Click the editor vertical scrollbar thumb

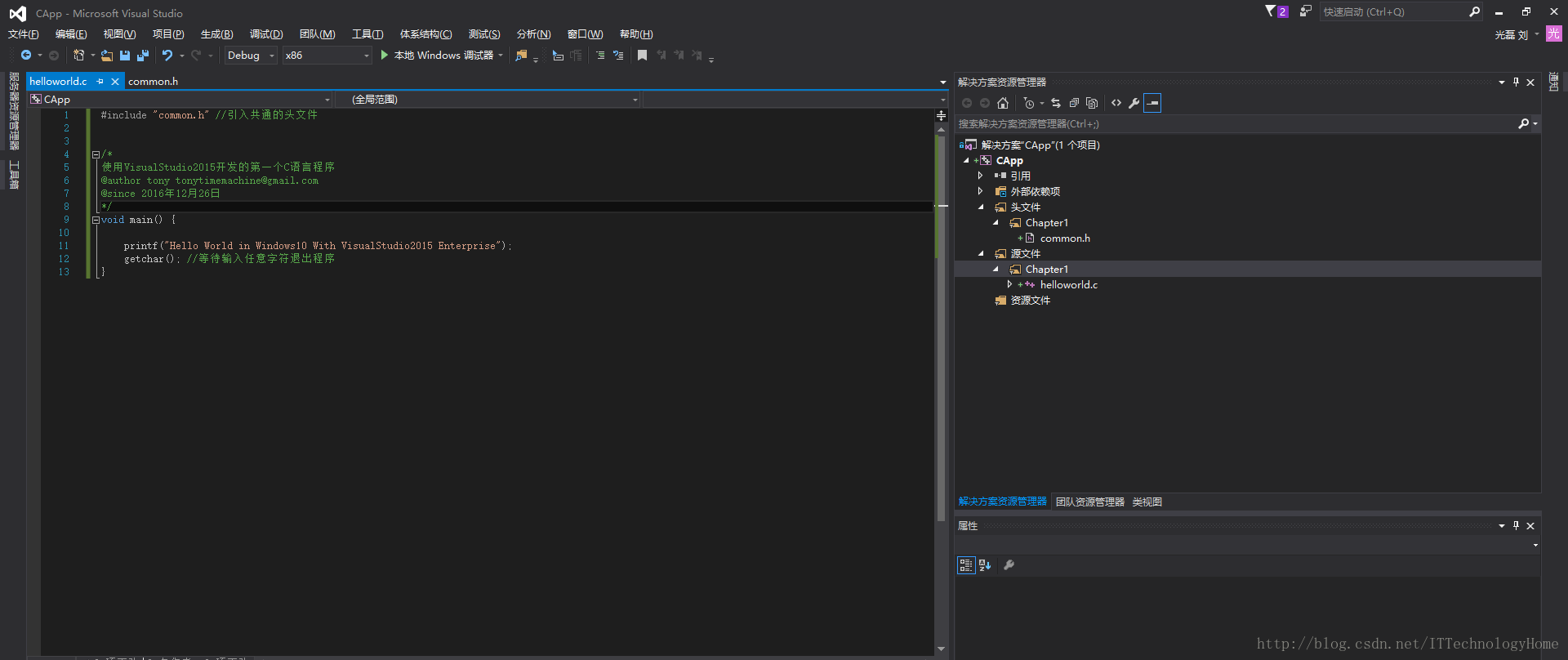click(941, 327)
